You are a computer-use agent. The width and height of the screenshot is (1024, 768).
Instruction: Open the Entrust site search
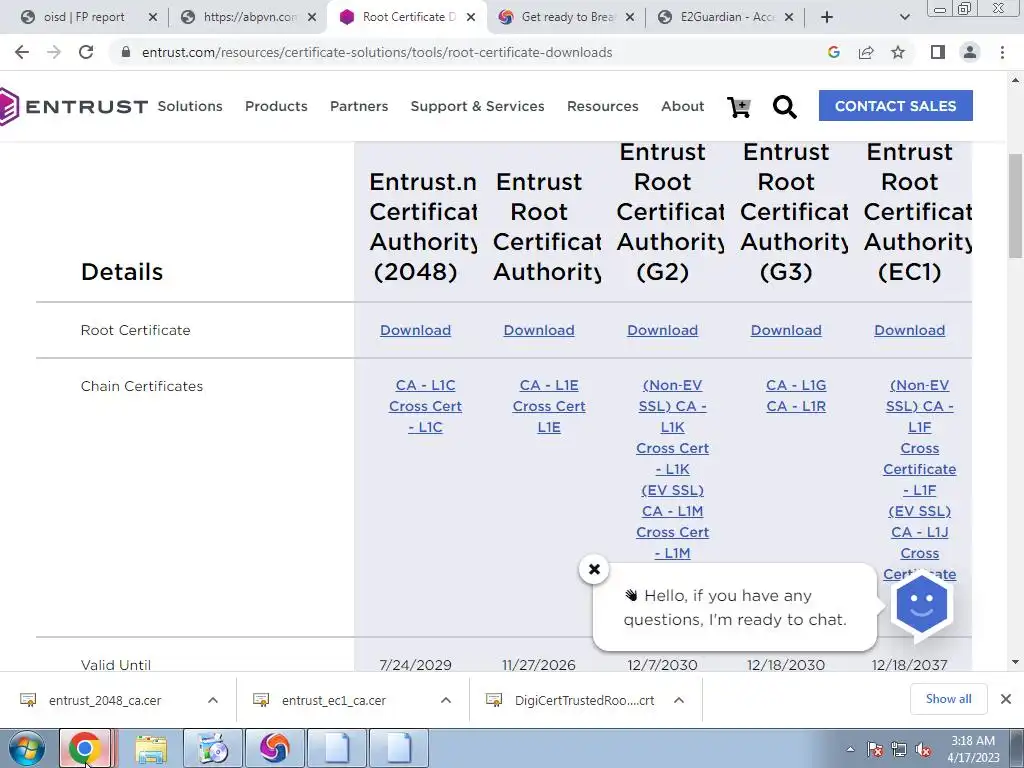point(784,106)
